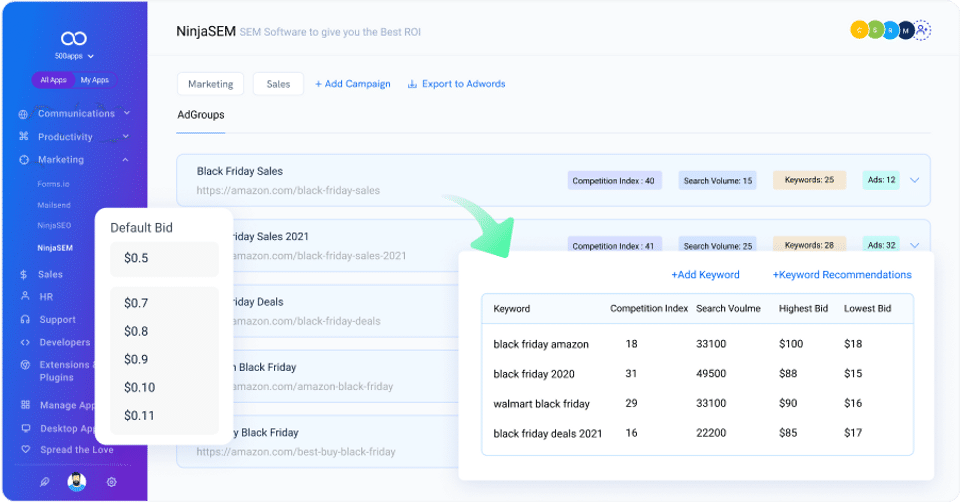Viewport: 960px width, 502px height.
Task: Click the Extensions & Plugins icon
Action: [25, 365]
